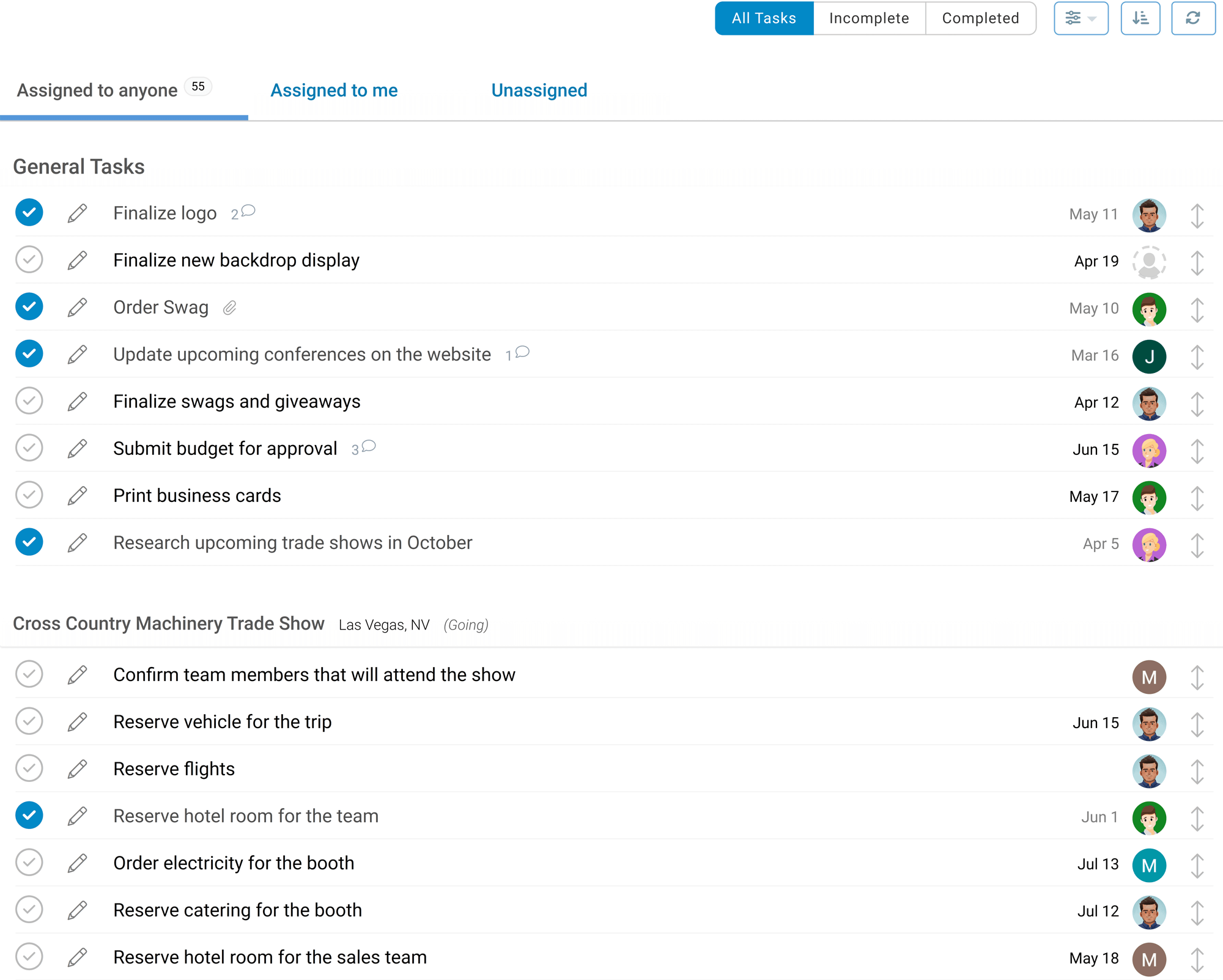Screen dimensions: 1223x980
Task: Show only Completed tasks
Action: coord(980,18)
